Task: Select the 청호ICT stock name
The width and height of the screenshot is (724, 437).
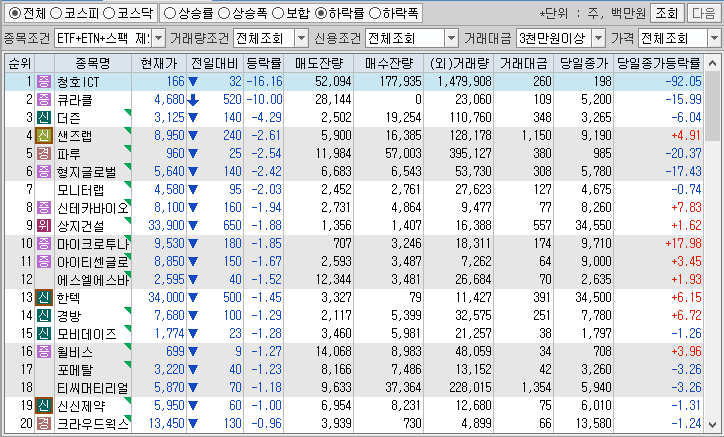Action: (x=78, y=82)
